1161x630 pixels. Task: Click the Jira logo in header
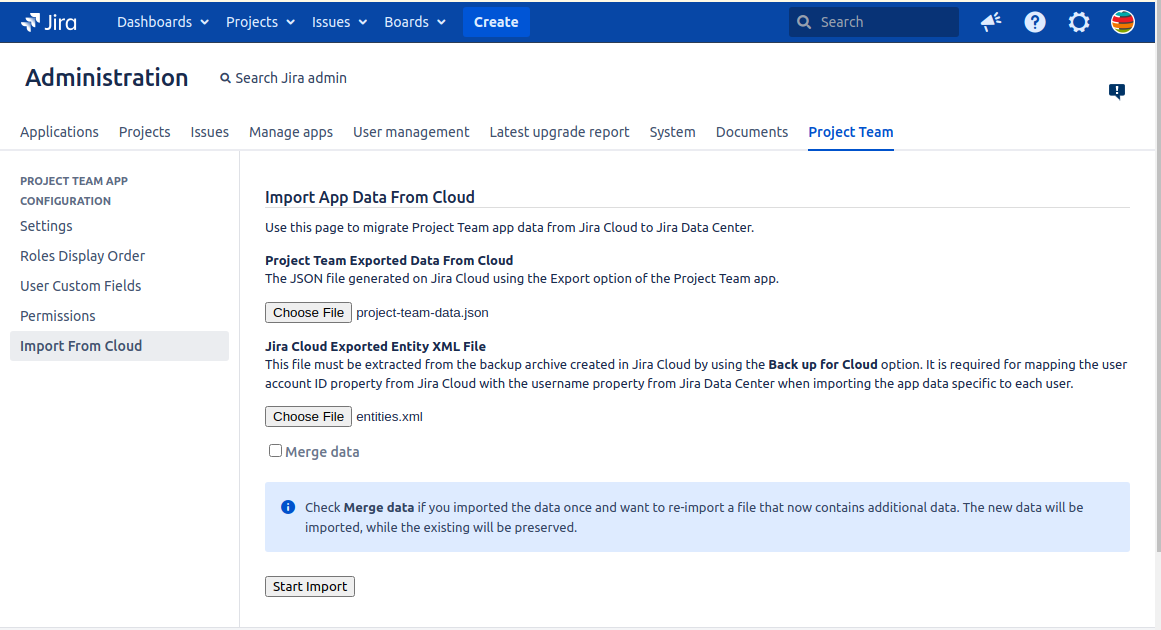tap(49, 22)
